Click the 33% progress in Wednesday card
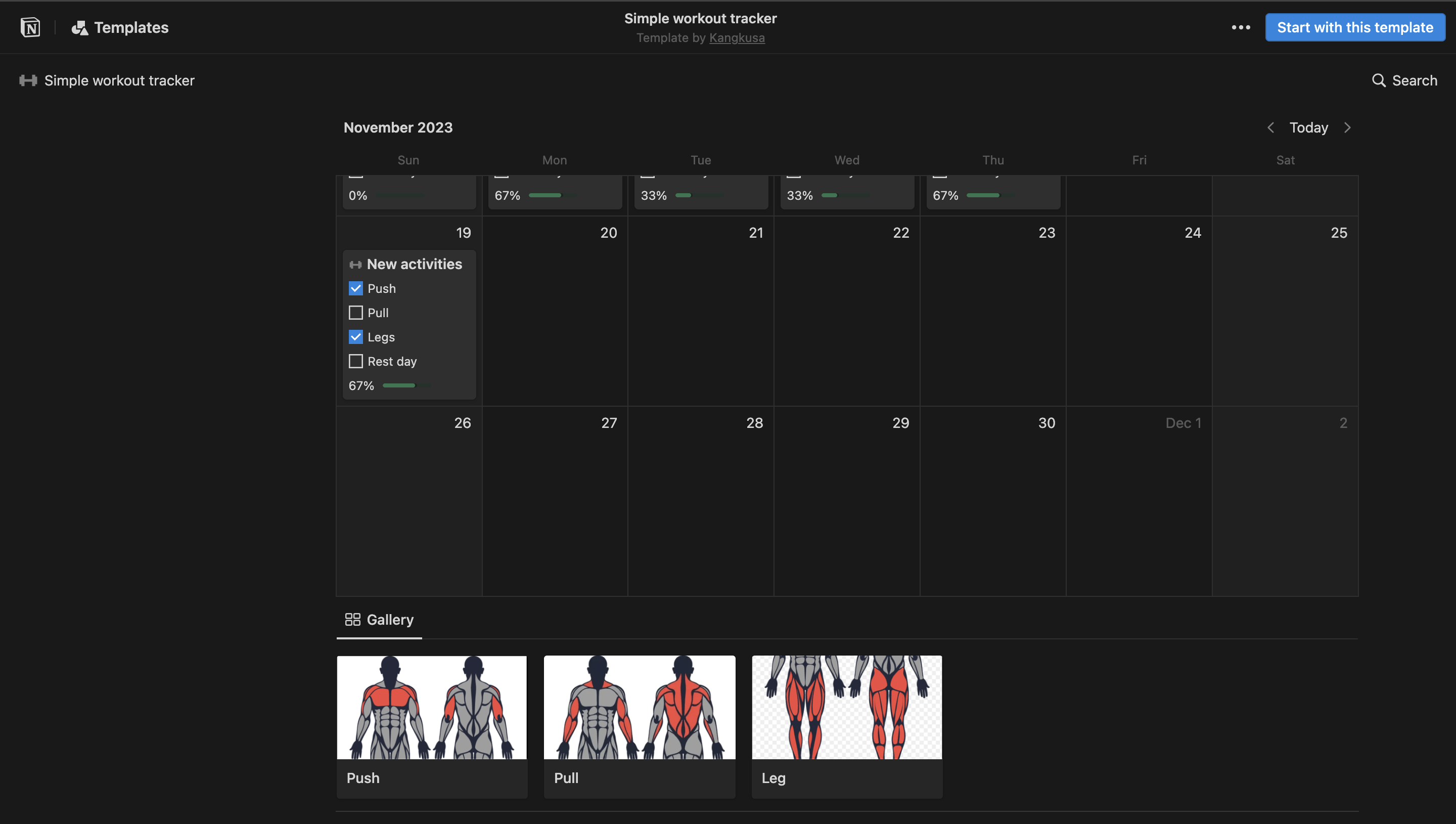The width and height of the screenshot is (1456, 824). coord(845,196)
